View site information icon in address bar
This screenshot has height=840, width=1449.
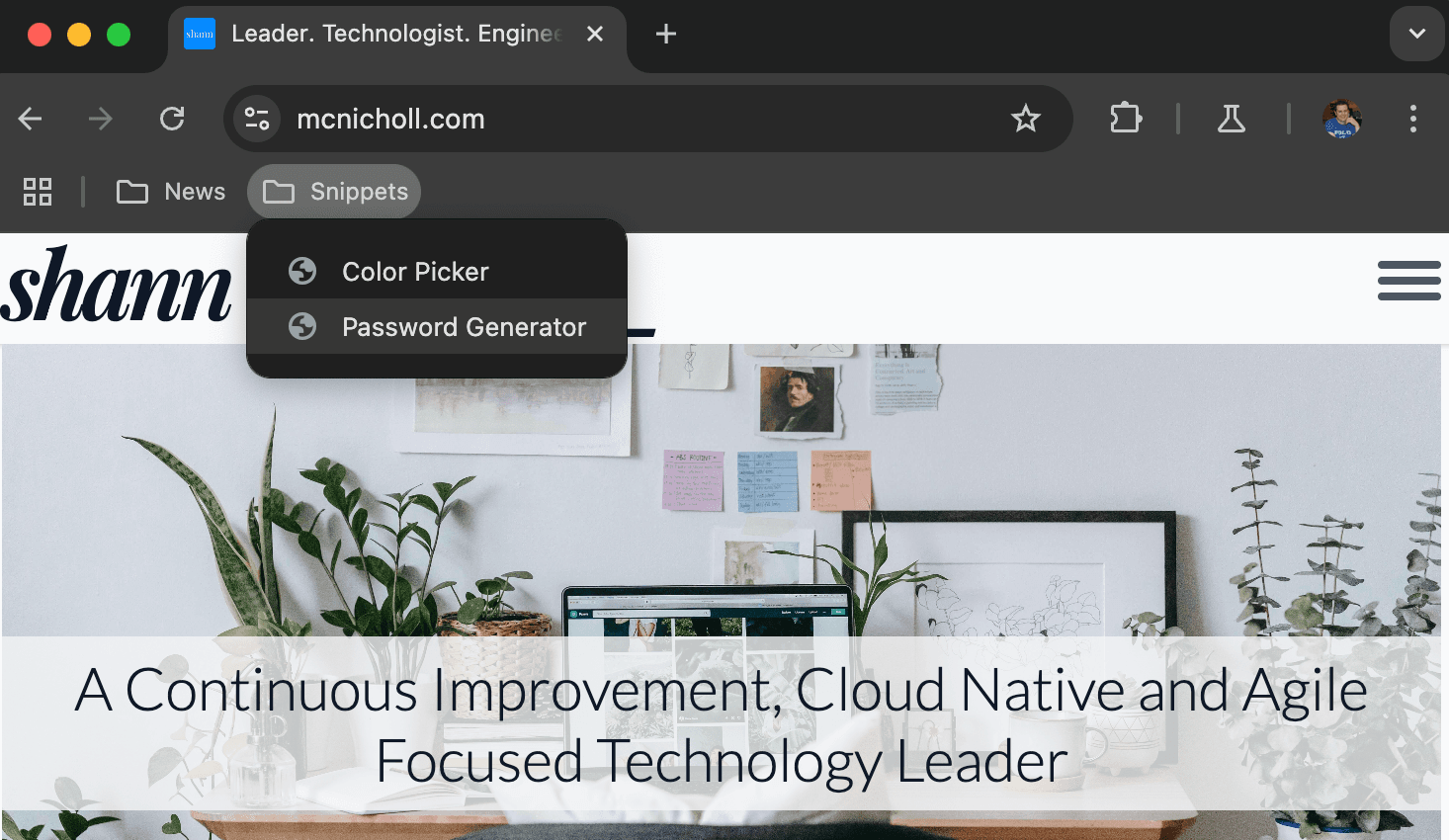point(257,119)
